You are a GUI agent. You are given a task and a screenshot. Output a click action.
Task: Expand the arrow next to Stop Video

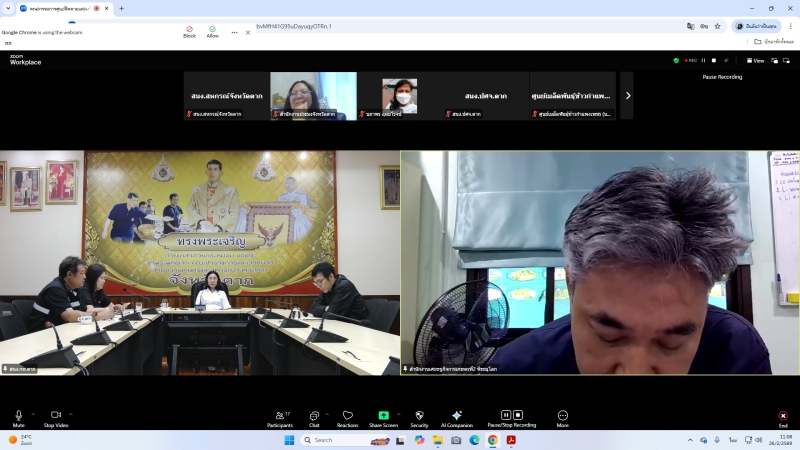tap(71, 413)
